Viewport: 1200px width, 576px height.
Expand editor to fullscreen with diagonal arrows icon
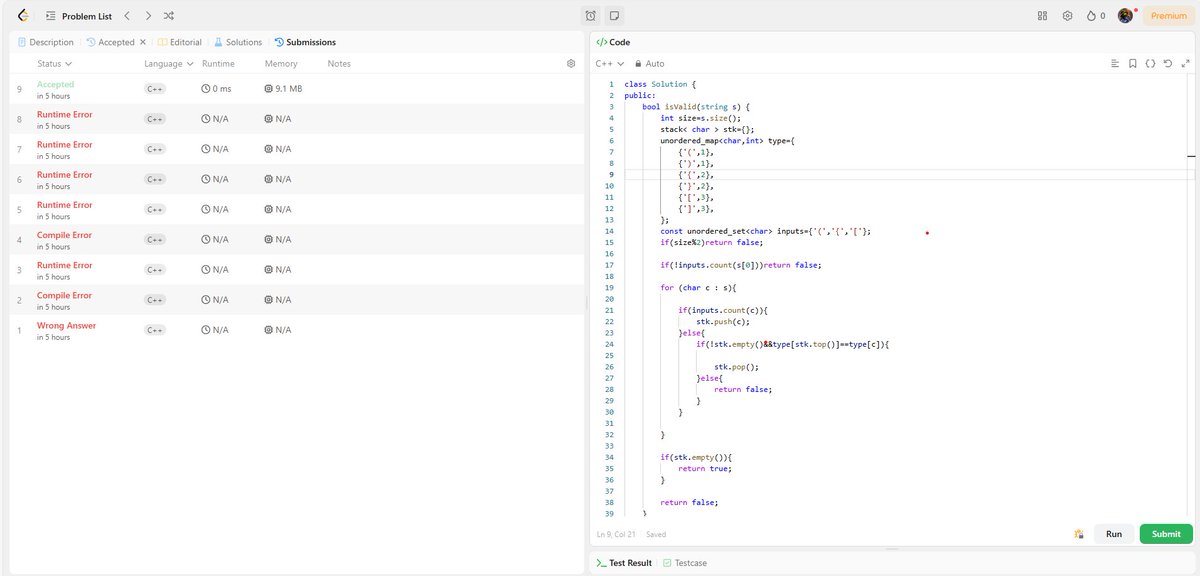click(1185, 63)
